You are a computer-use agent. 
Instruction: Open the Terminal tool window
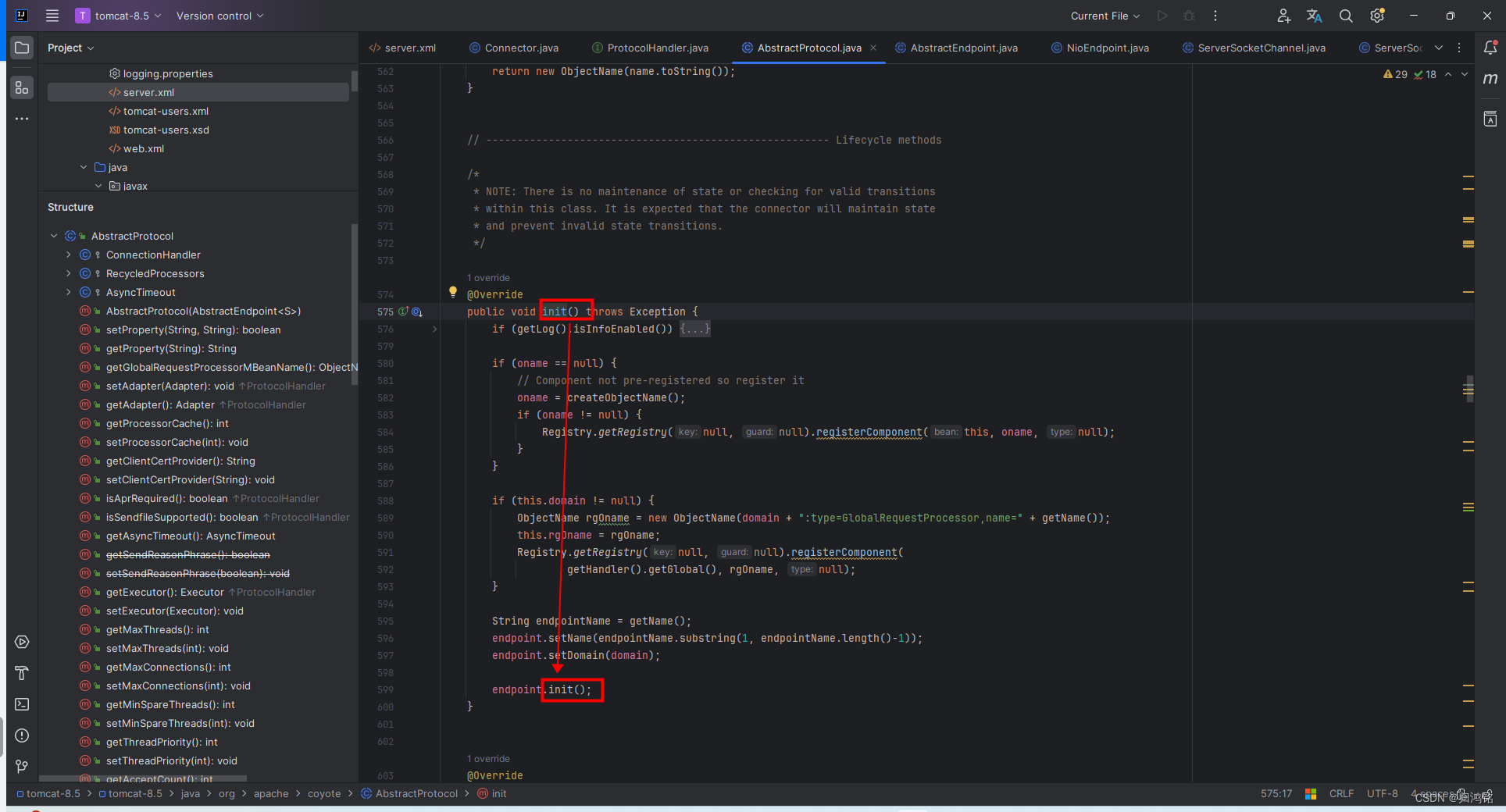pyautogui.click(x=22, y=704)
